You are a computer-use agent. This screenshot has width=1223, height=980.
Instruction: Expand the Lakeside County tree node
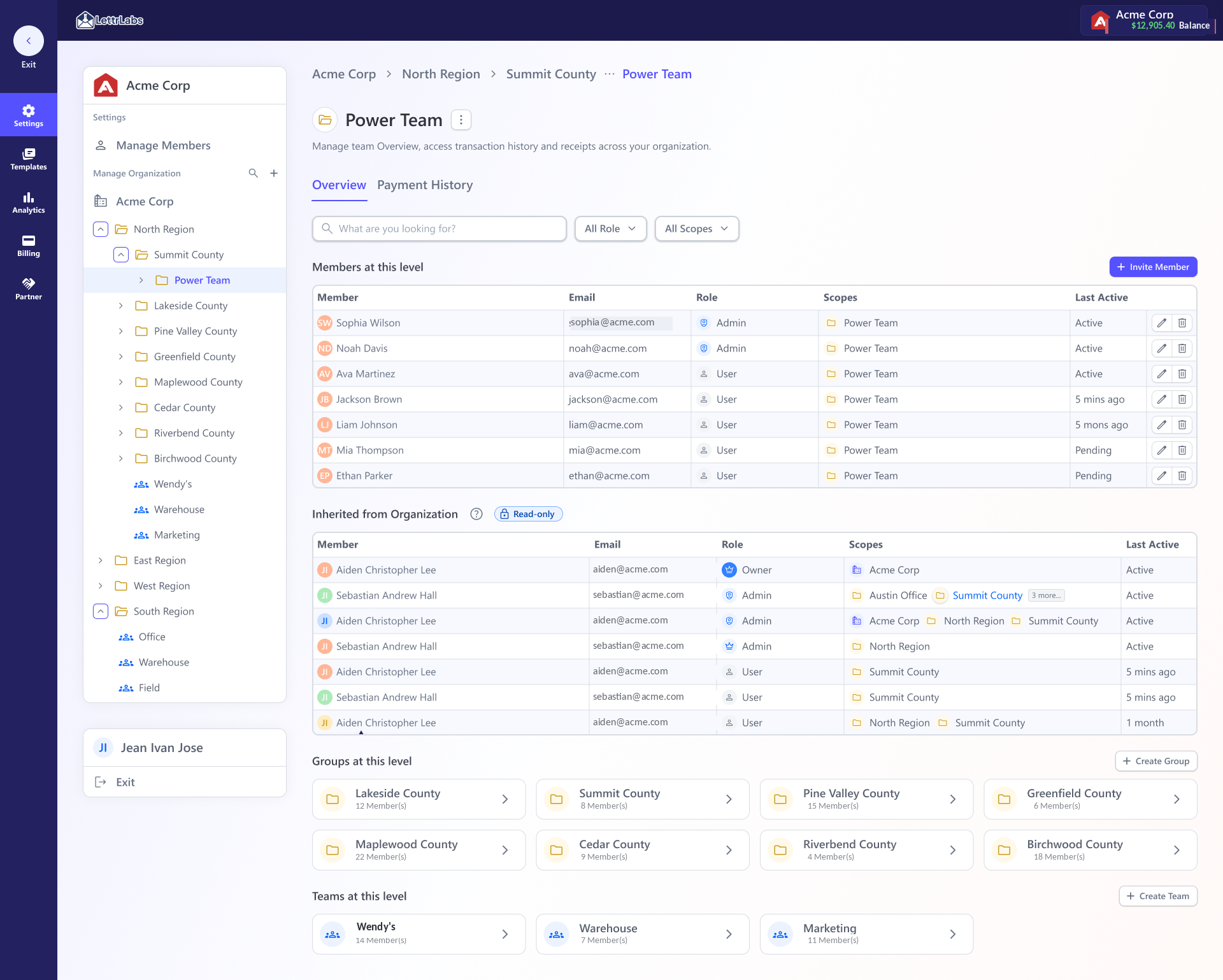tap(121, 306)
